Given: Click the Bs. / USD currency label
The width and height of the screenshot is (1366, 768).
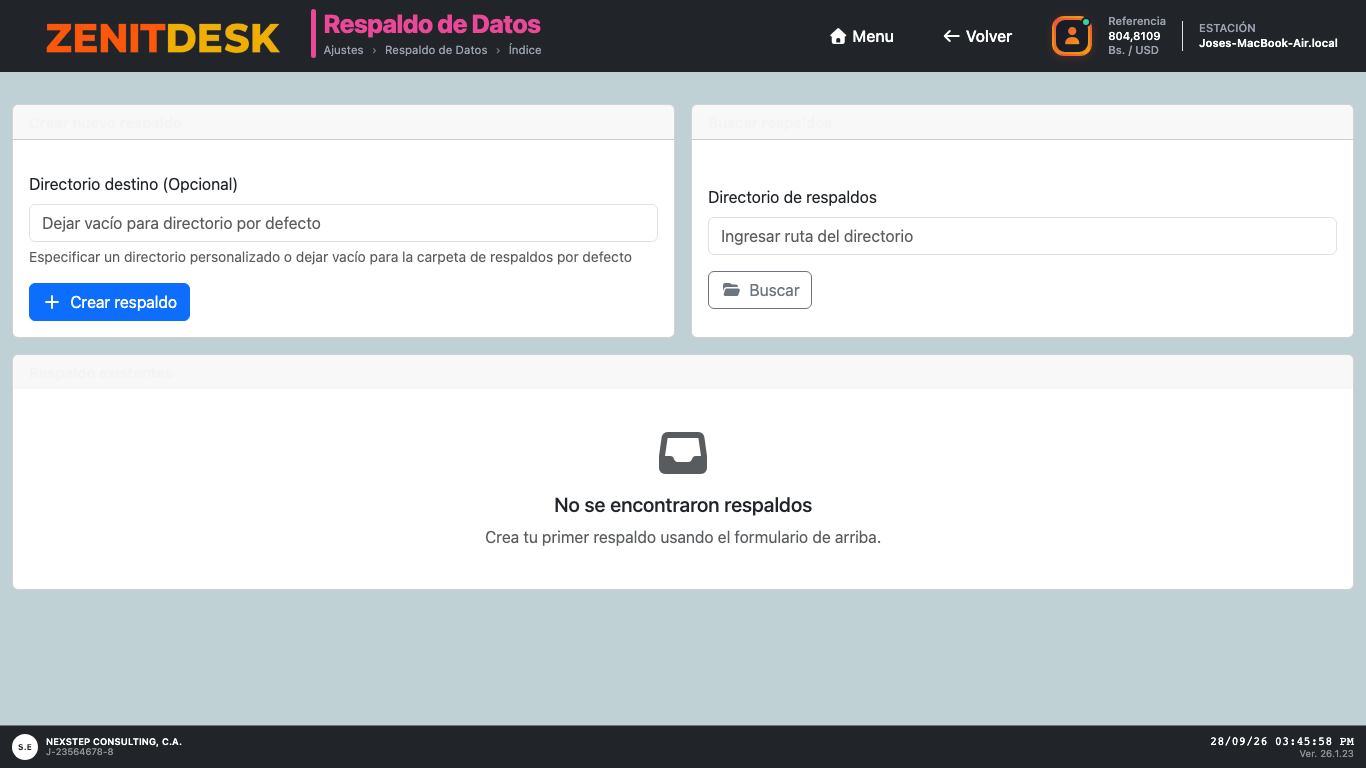Looking at the screenshot, I should (x=1133, y=50).
